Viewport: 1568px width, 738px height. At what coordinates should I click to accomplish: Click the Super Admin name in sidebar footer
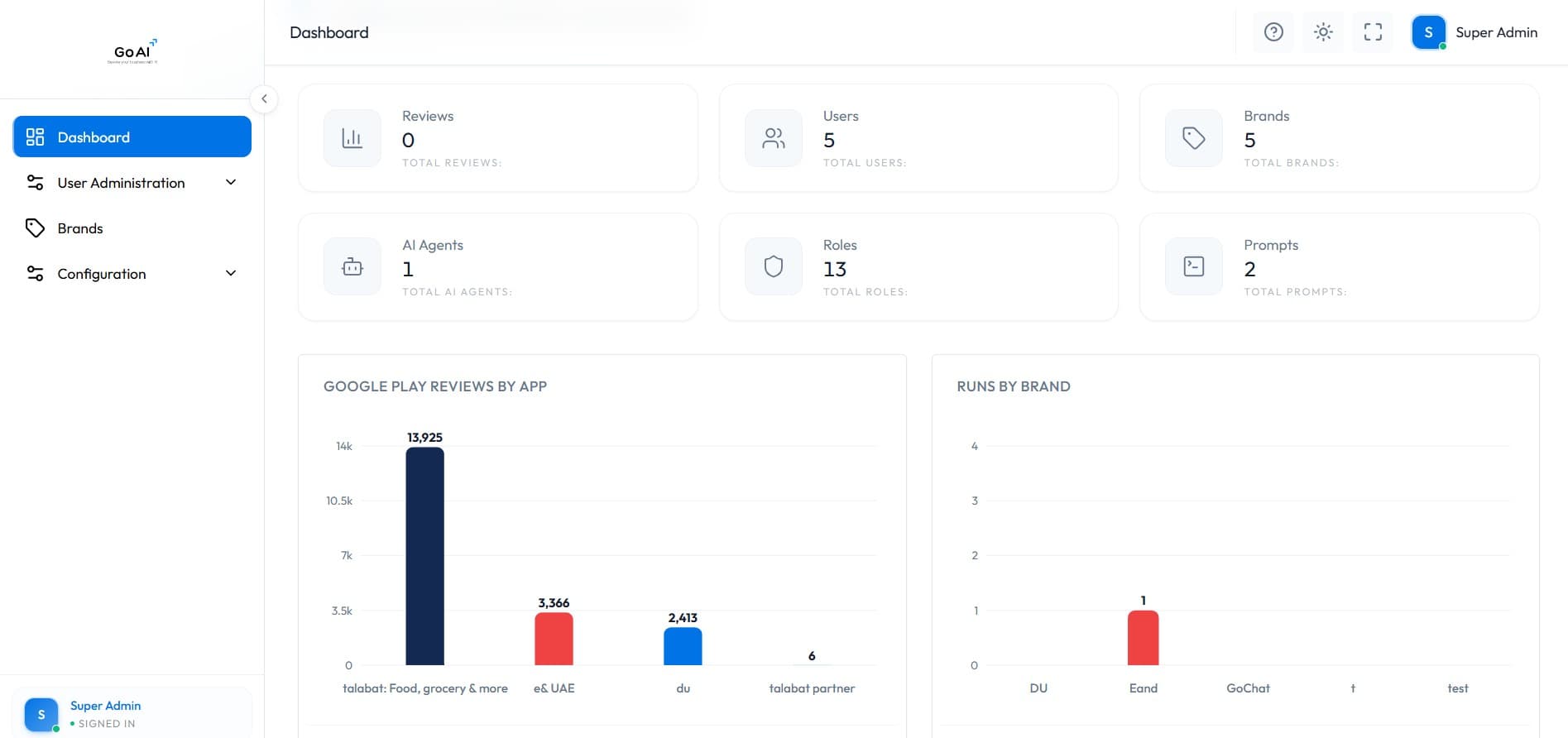105,706
